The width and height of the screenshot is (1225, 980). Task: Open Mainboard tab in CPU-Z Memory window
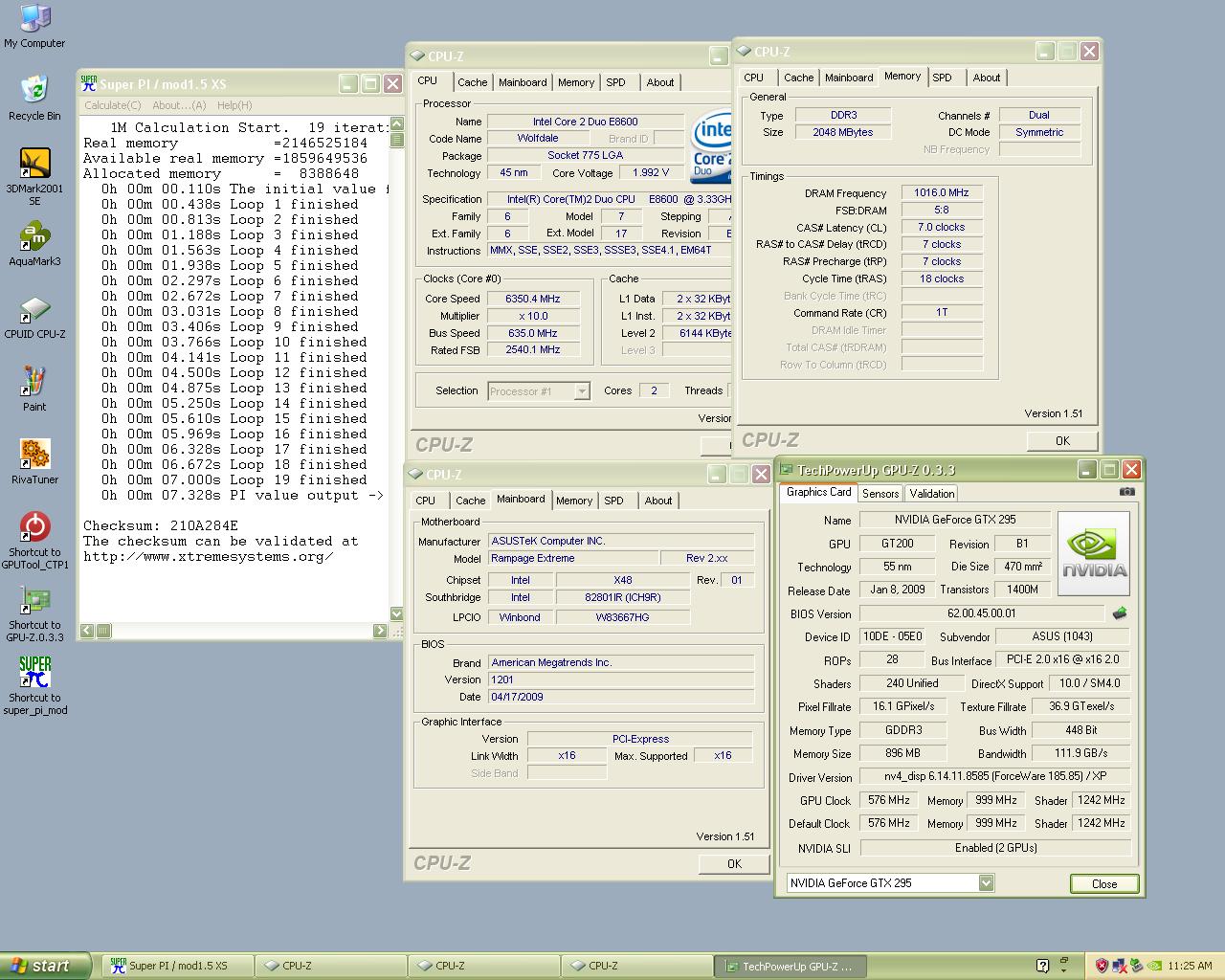pos(849,78)
